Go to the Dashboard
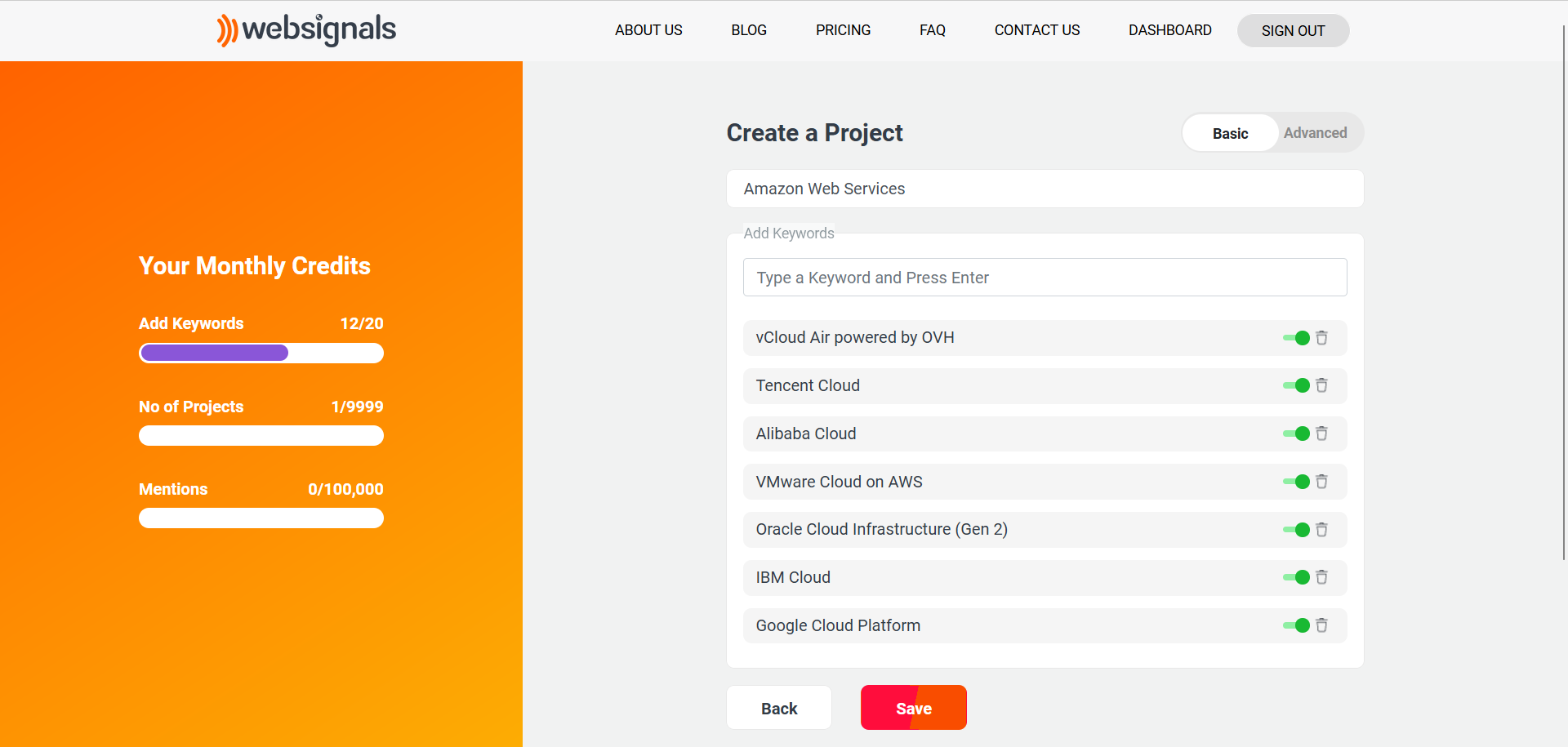 click(1169, 30)
